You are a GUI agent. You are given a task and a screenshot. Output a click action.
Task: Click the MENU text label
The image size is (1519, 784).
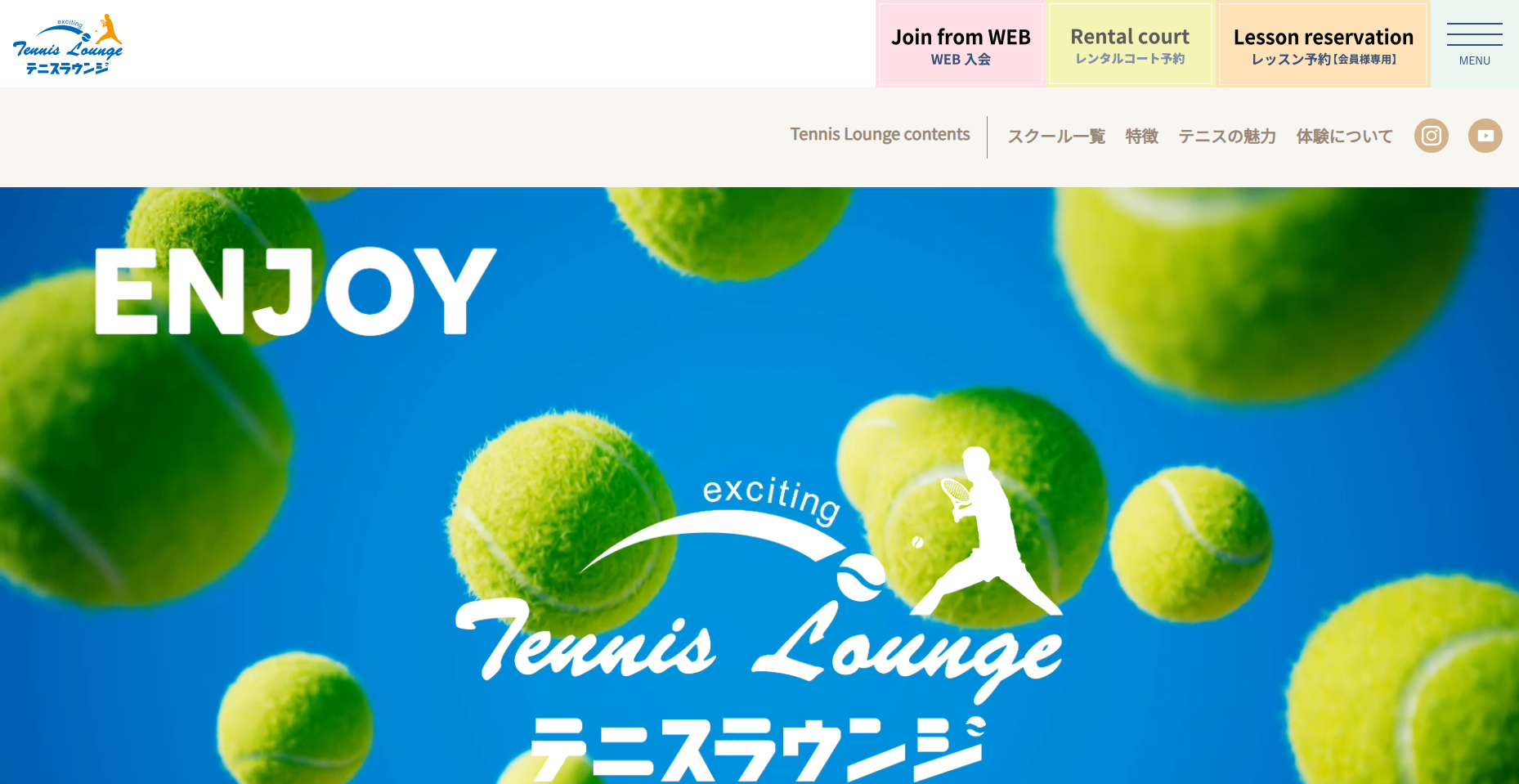point(1475,60)
